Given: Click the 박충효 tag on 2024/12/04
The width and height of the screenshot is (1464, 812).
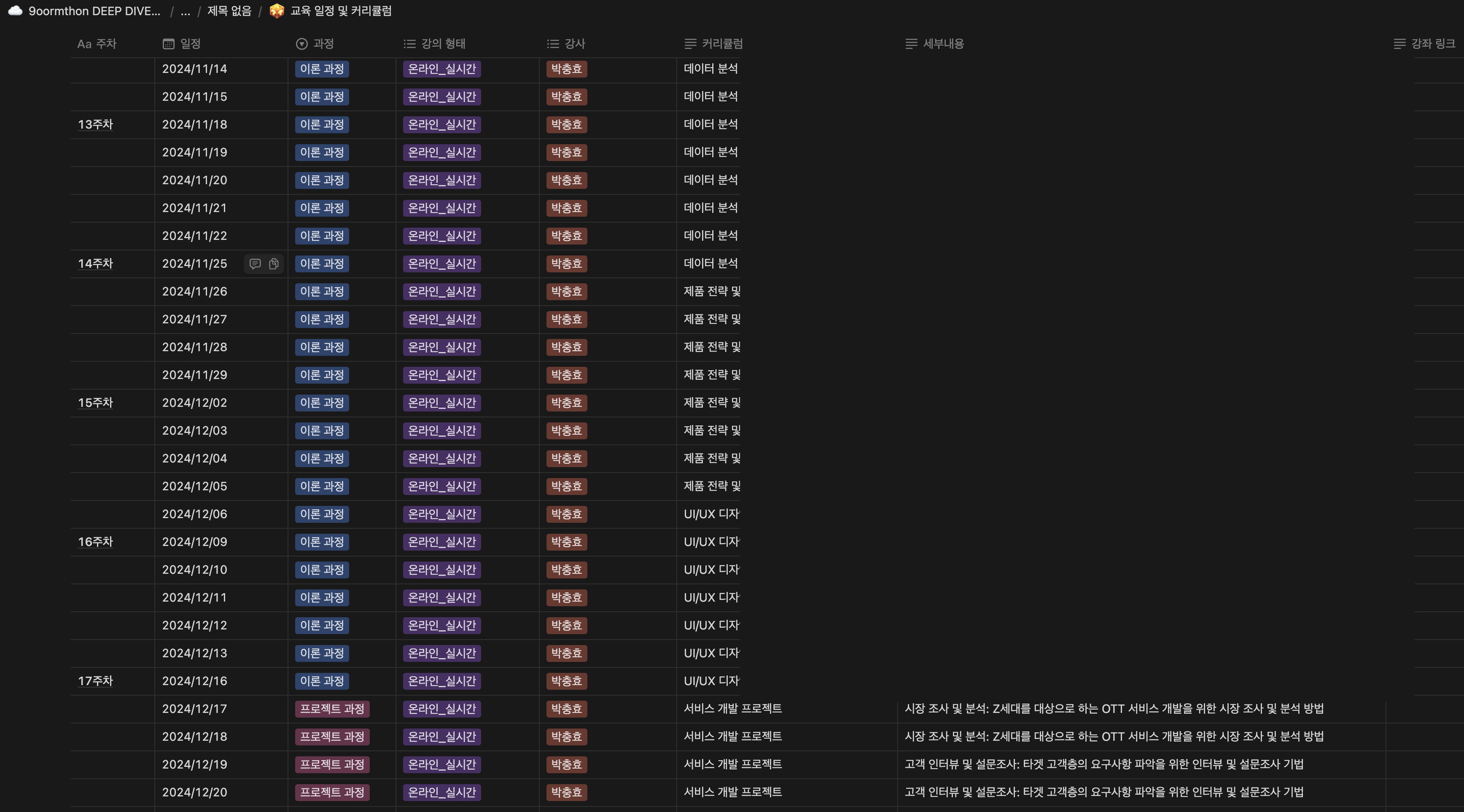Looking at the screenshot, I should point(567,459).
